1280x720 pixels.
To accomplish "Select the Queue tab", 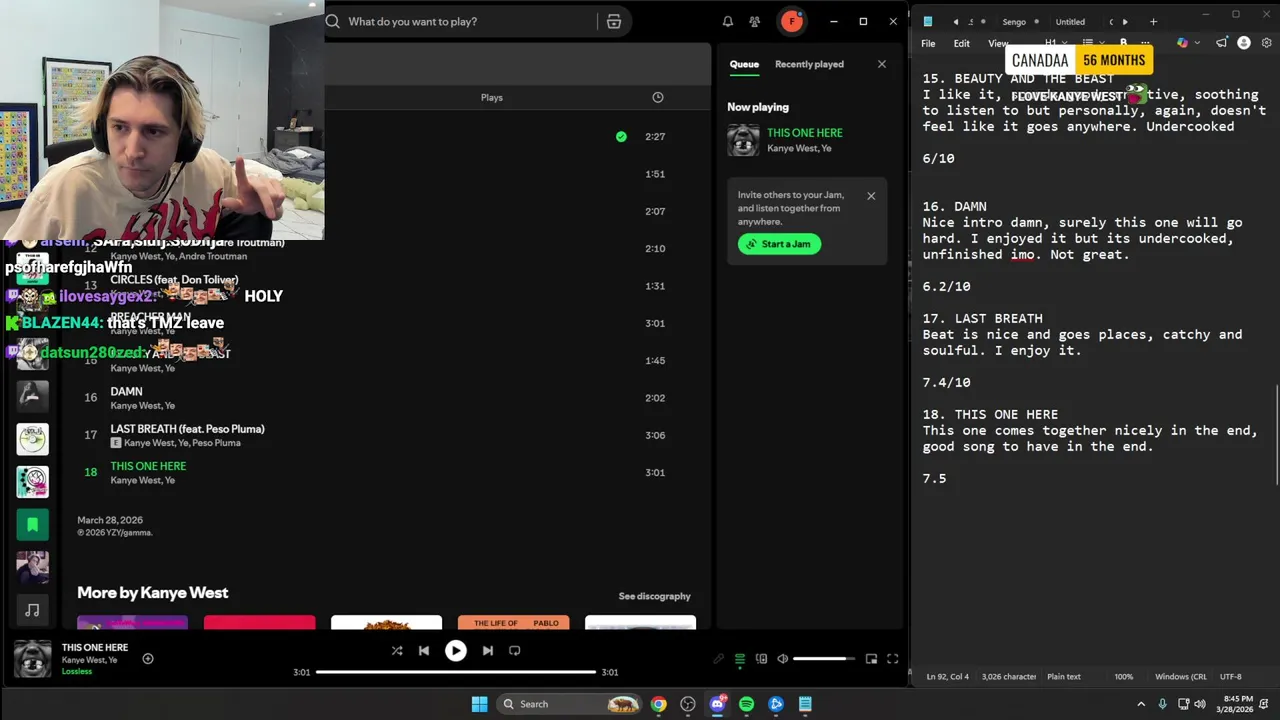I will click(x=744, y=64).
